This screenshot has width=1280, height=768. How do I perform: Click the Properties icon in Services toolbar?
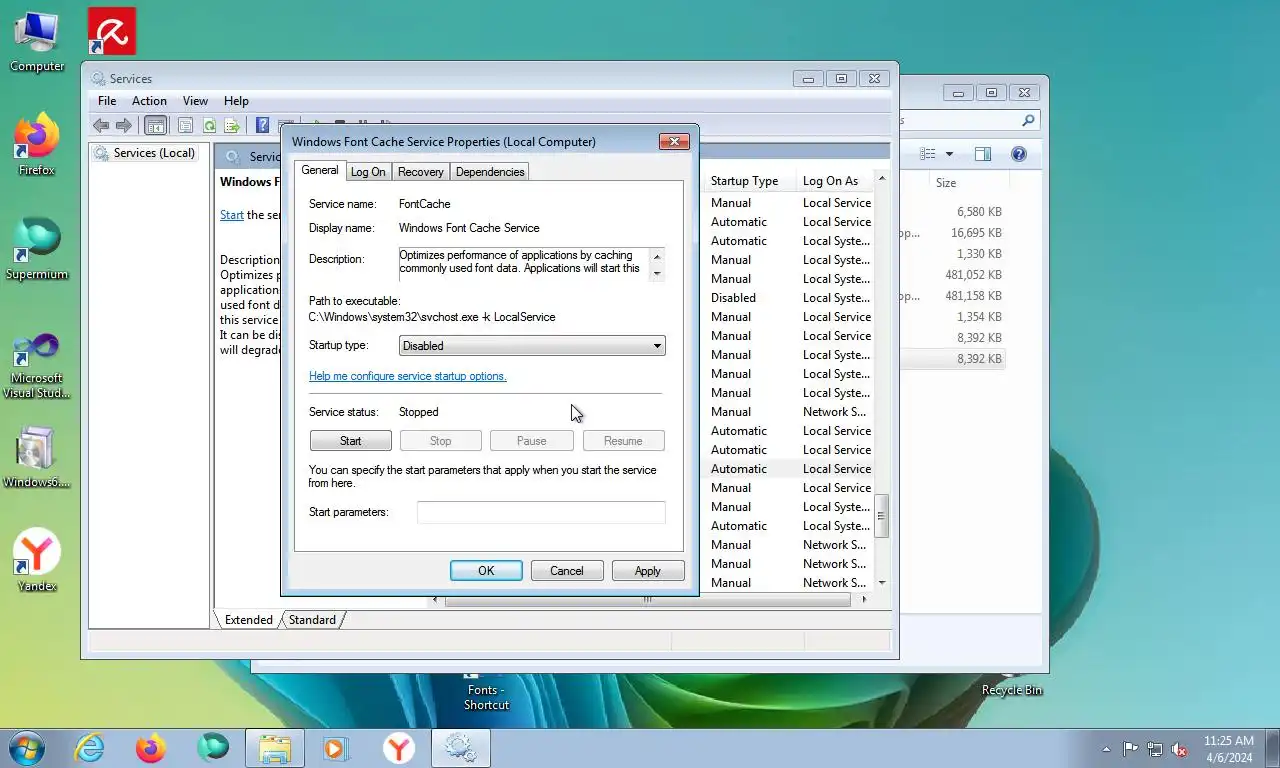tap(185, 125)
